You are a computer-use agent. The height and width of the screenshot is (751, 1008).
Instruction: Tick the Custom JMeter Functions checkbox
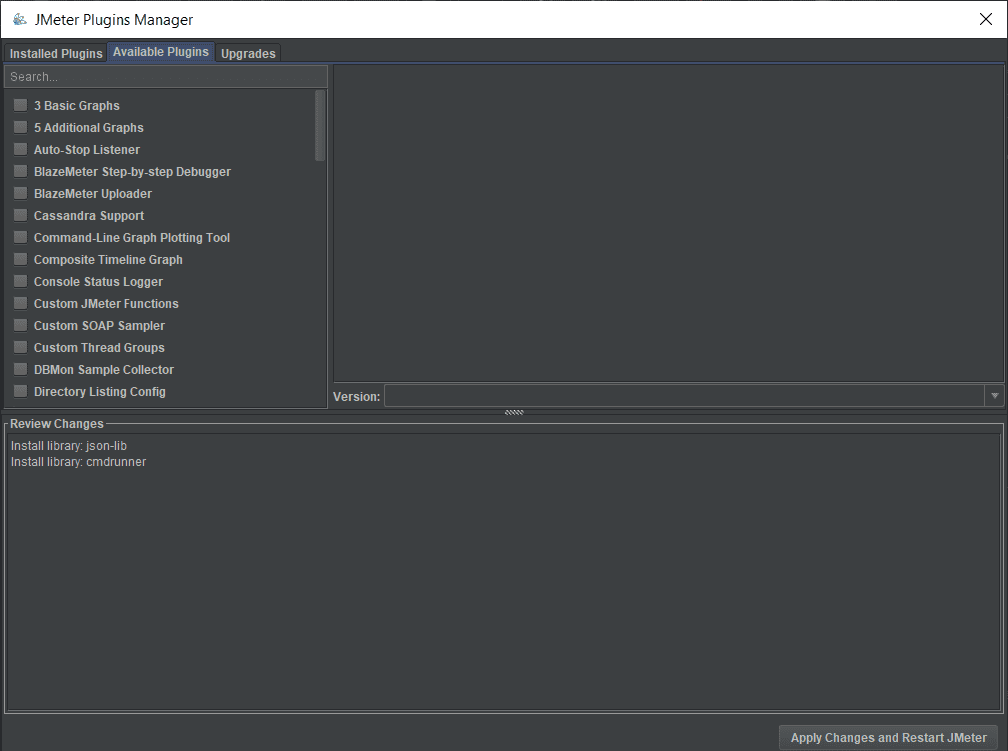[x=21, y=303]
